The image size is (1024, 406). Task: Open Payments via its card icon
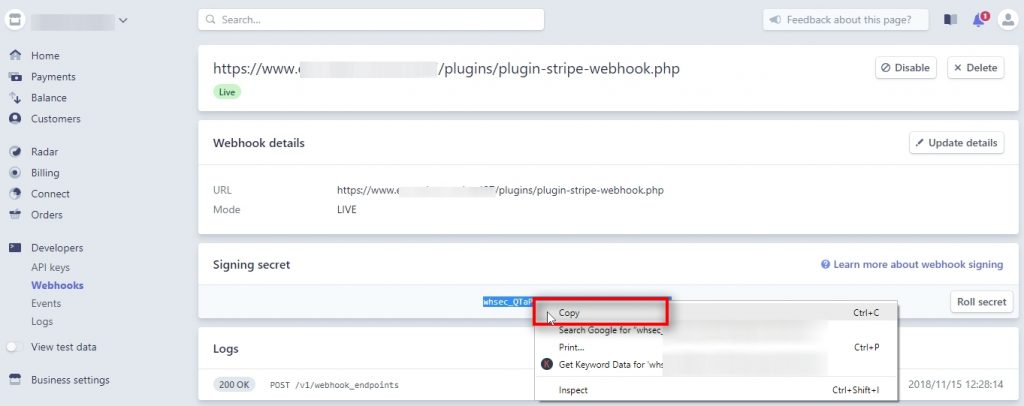click(x=15, y=77)
